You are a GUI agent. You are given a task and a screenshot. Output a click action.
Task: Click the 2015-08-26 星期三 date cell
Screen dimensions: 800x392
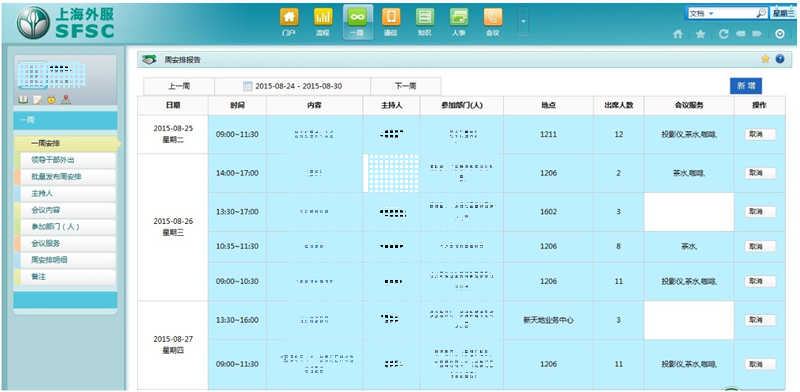pyautogui.click(x=172, y=227)
